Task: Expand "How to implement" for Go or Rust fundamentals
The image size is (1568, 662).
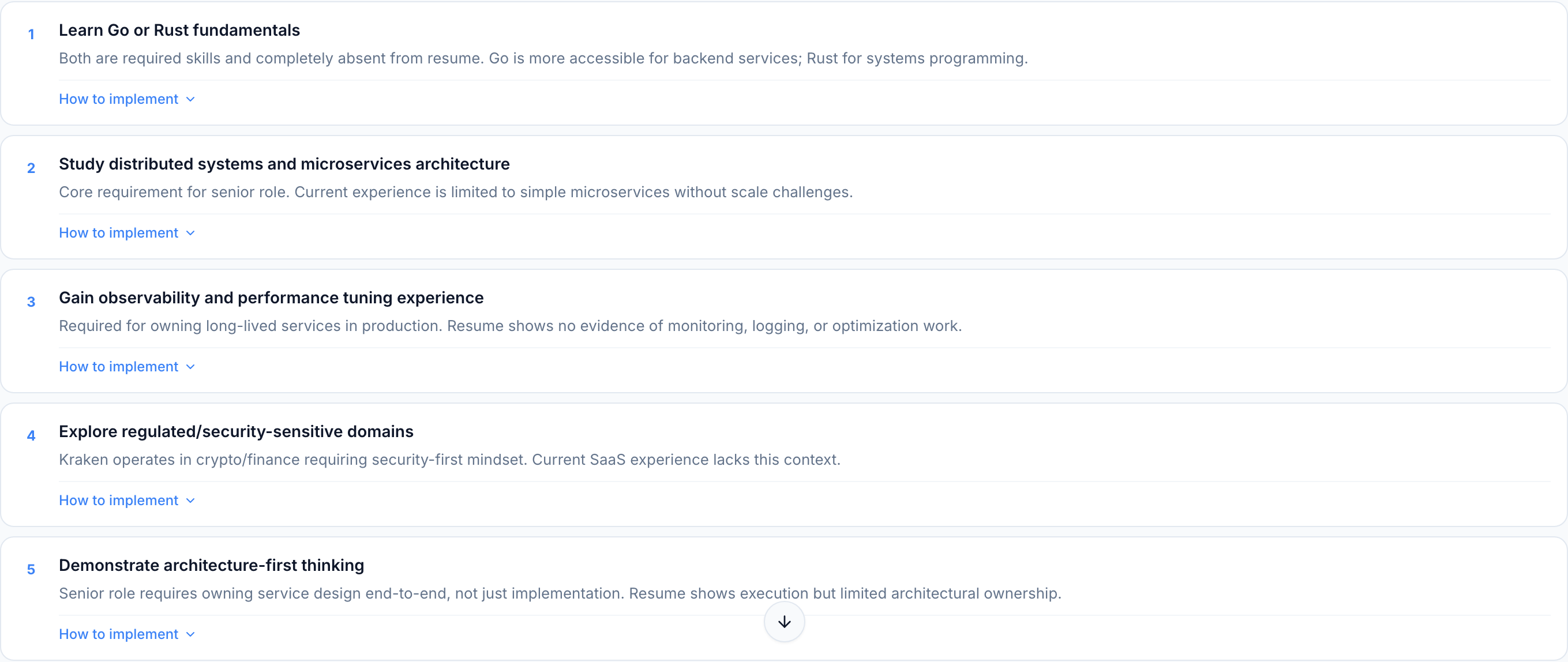Action: coord(119,99)
